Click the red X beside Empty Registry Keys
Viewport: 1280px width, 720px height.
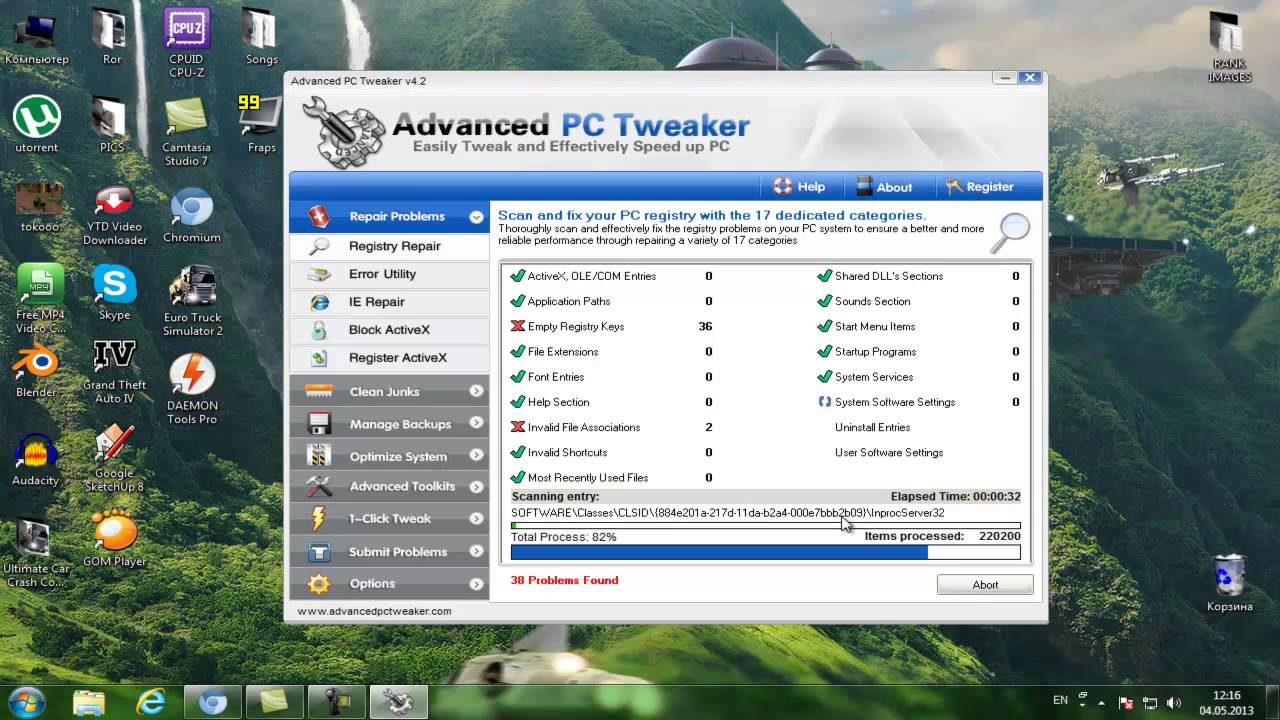(x=518, y=327)
